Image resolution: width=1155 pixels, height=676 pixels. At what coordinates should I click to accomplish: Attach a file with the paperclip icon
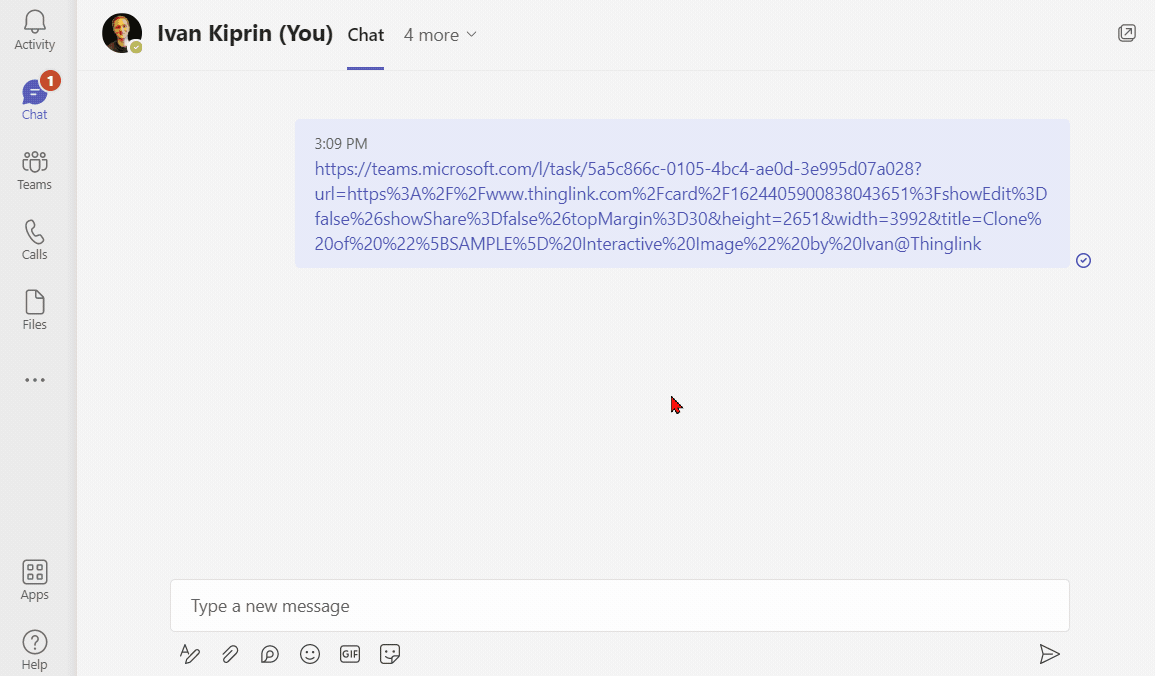[x=229, y=653]
